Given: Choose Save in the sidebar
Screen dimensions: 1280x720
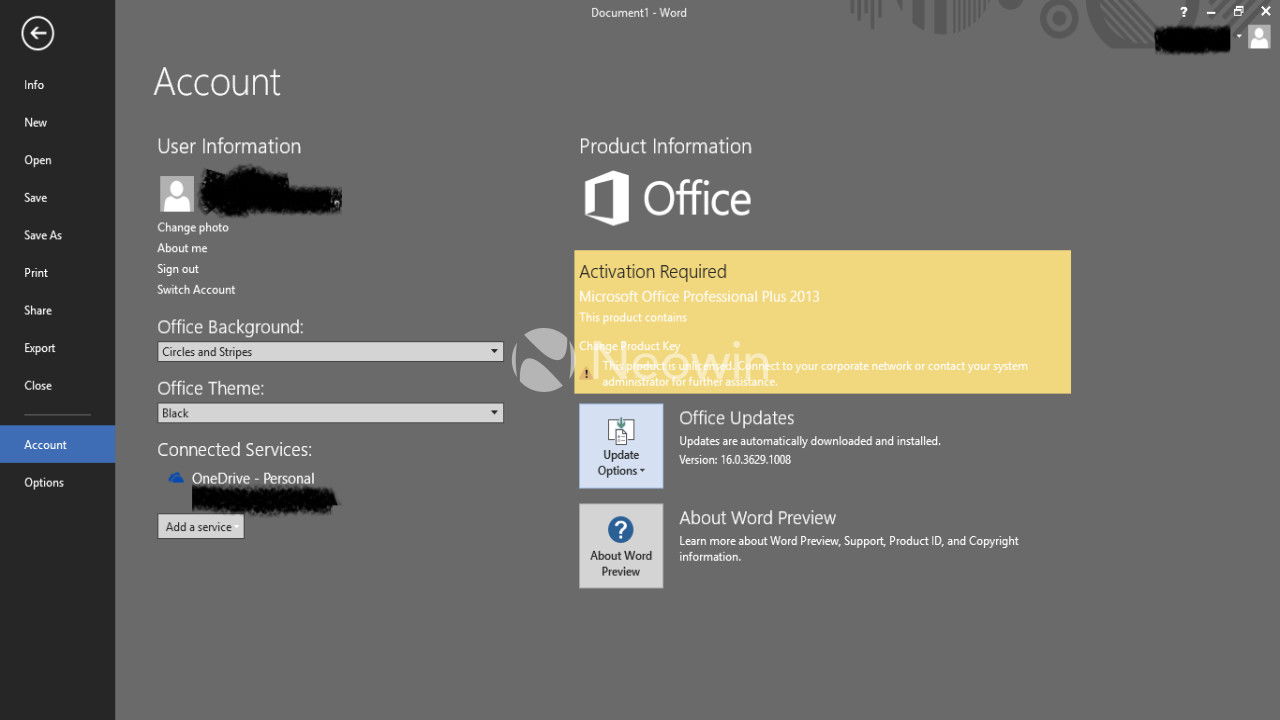Looking at the screenshot, I should coord(57,198).
